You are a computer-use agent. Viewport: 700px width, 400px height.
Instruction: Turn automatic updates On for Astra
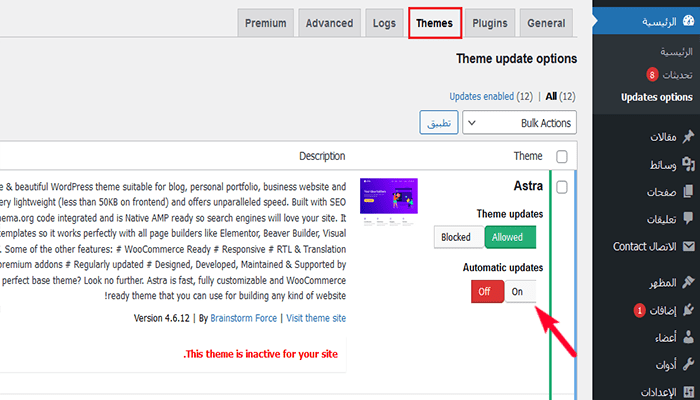coord(519,291)
